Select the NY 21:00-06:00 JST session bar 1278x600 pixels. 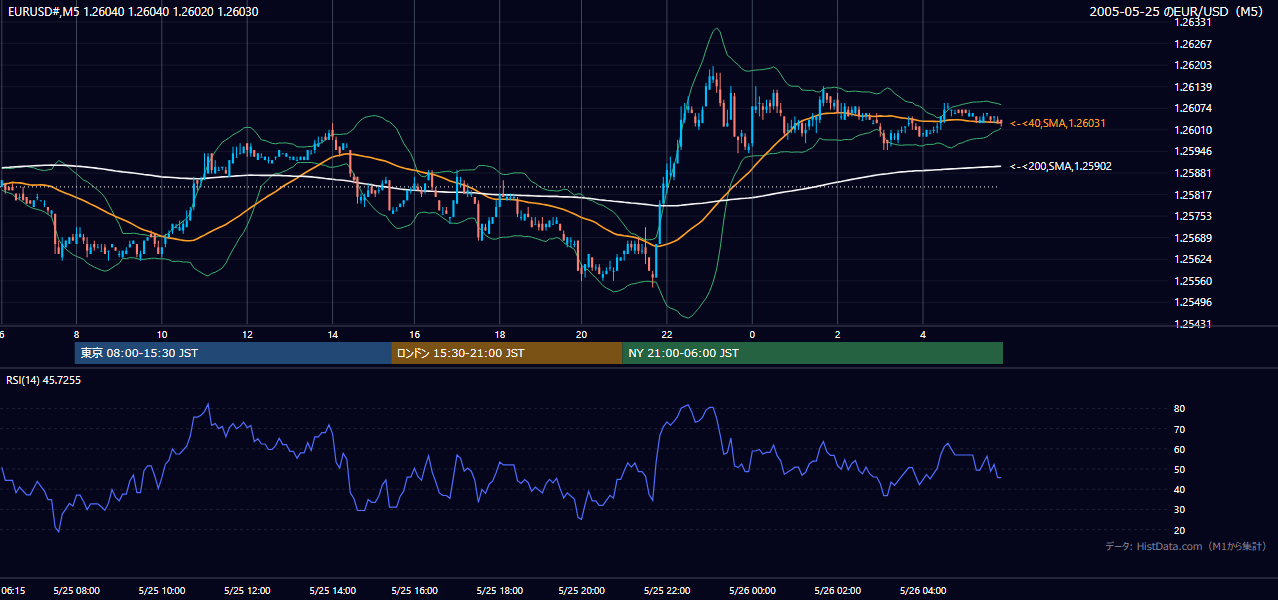point(812,353)
